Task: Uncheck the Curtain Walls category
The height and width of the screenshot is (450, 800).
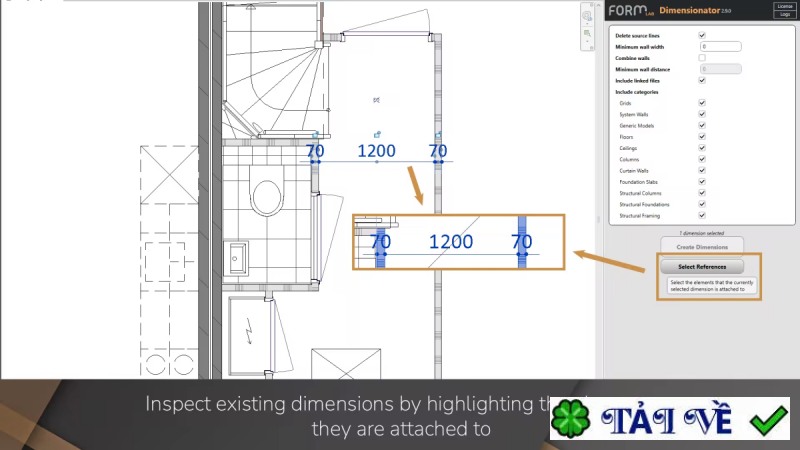Action: click(x=702, y=170)
